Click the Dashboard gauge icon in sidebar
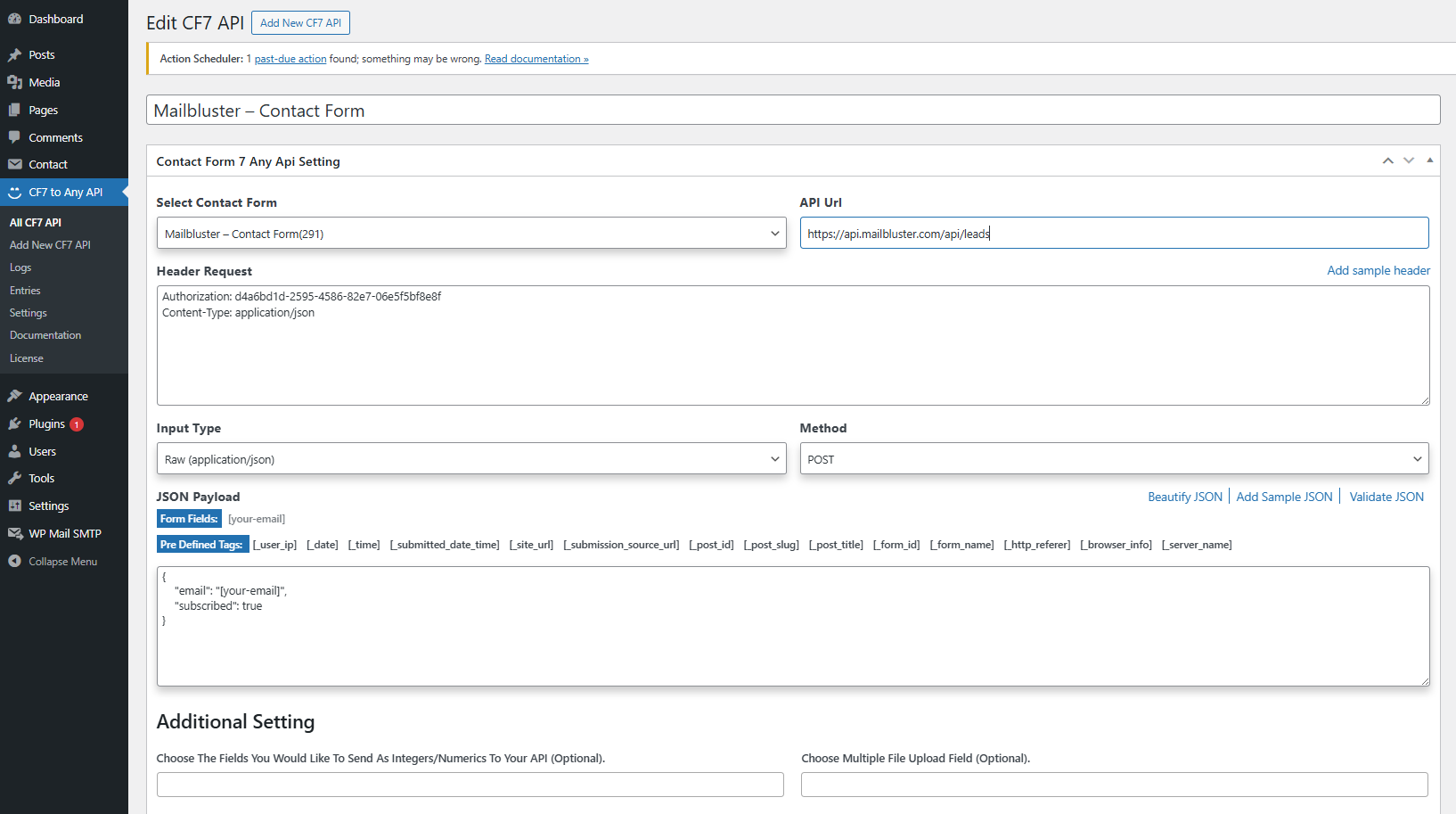This screenshot has width=1456, height=814. tap(14, 19)
